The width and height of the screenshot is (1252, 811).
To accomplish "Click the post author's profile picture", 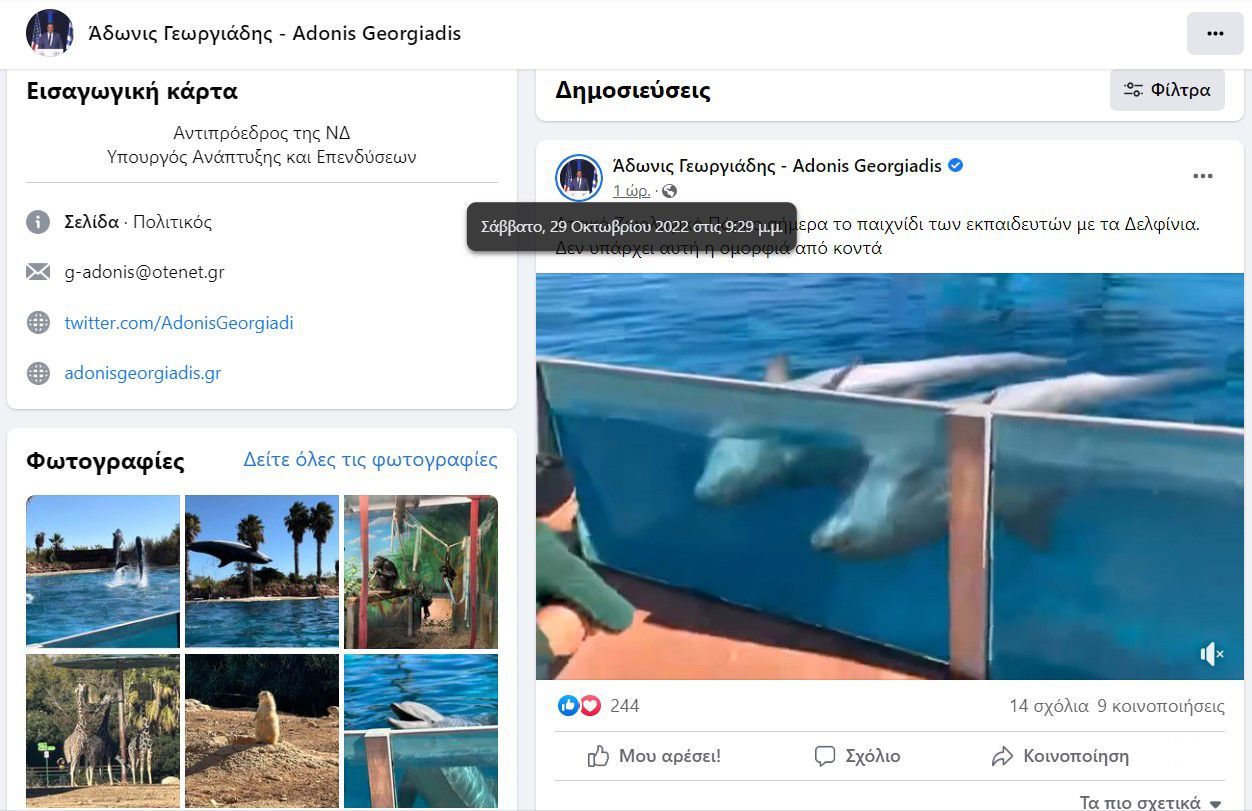I will [578, 178].
